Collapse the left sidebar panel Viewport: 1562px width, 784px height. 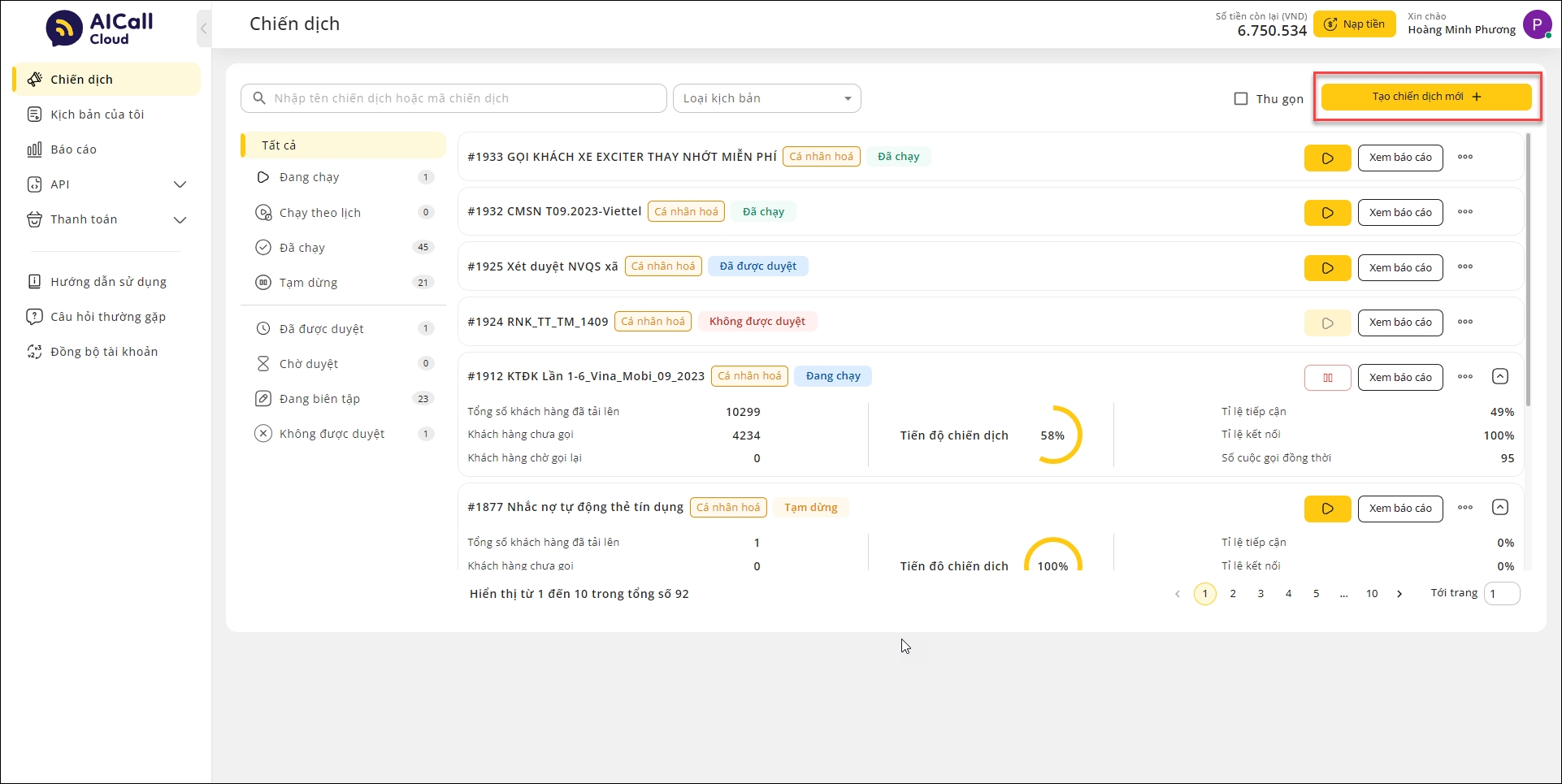(x=203, y=29)
